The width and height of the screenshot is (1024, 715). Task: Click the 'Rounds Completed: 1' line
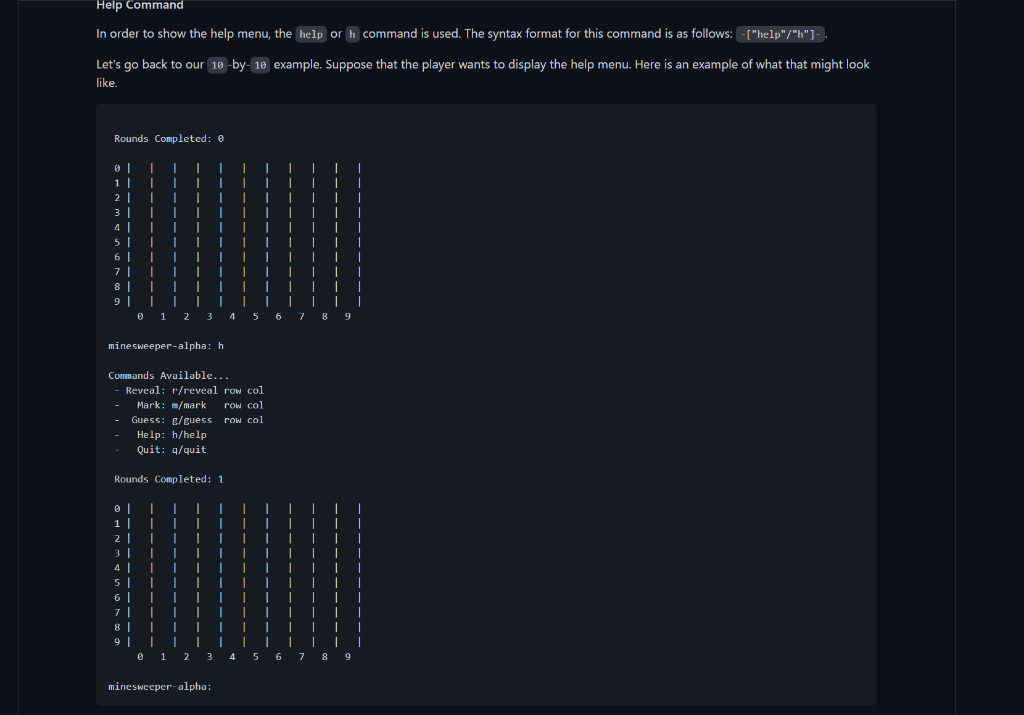(x=169, y=479)
